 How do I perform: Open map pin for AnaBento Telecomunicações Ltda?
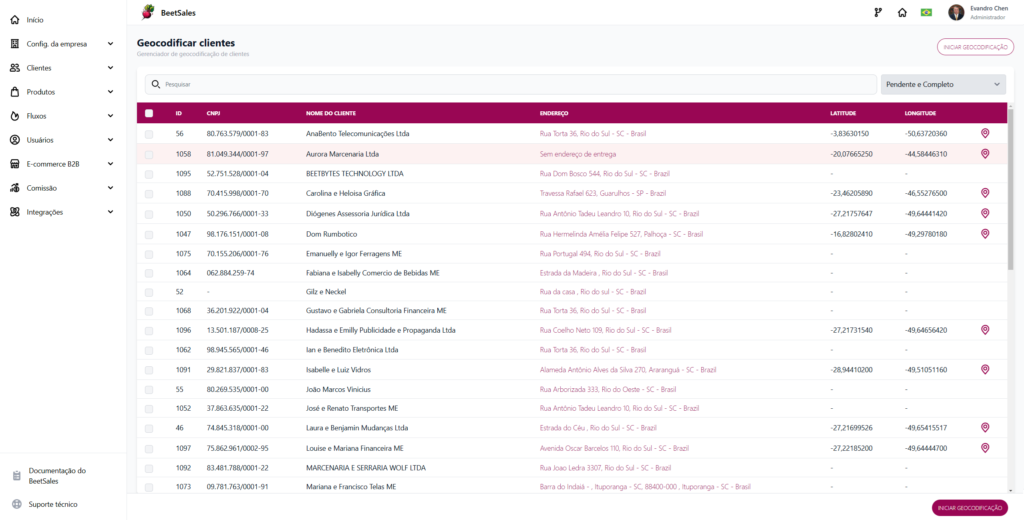pyautogui.click(x=985, y=133)
